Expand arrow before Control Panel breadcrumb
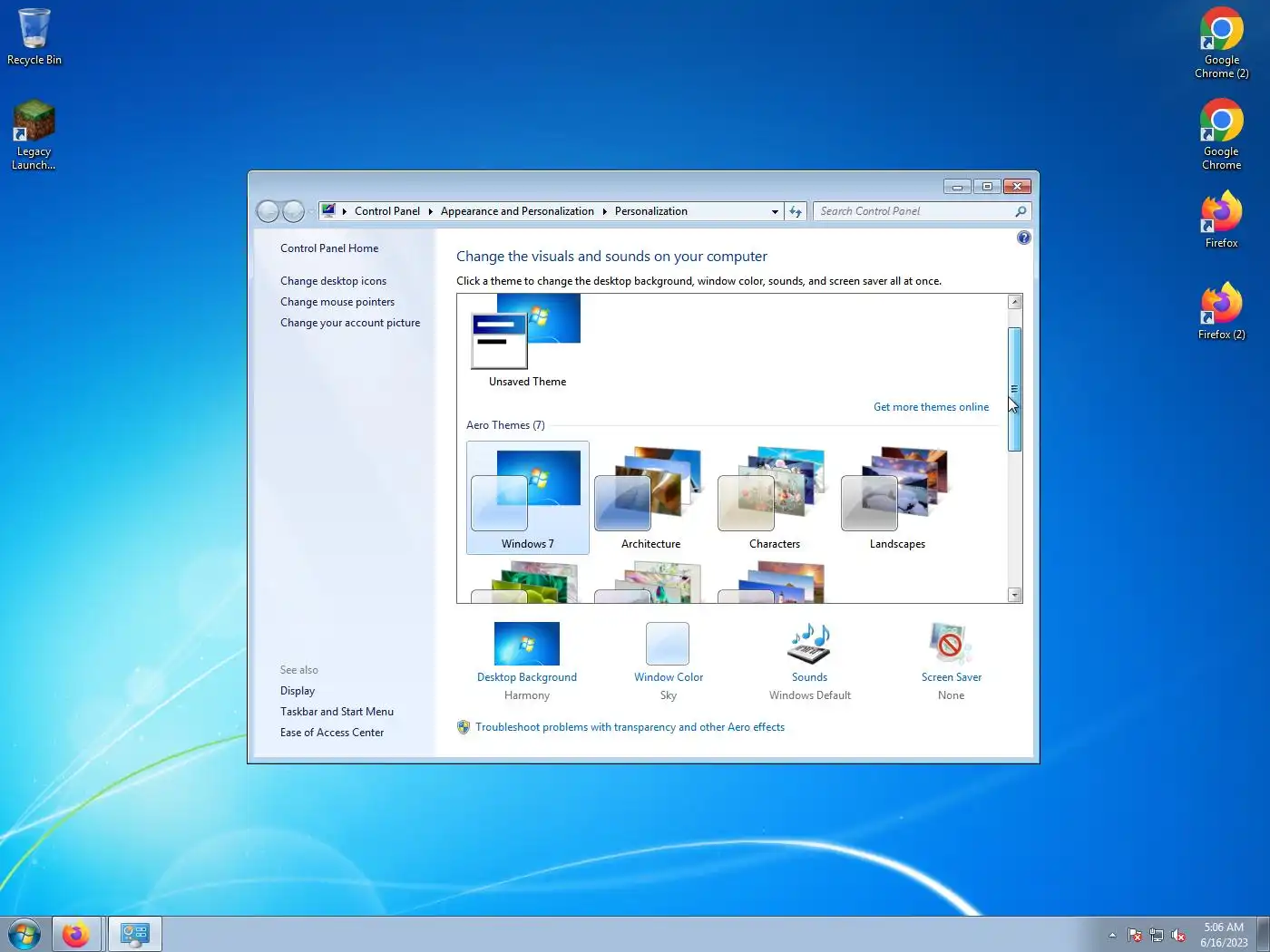1270x952 pixels. [x=345, y=211]
